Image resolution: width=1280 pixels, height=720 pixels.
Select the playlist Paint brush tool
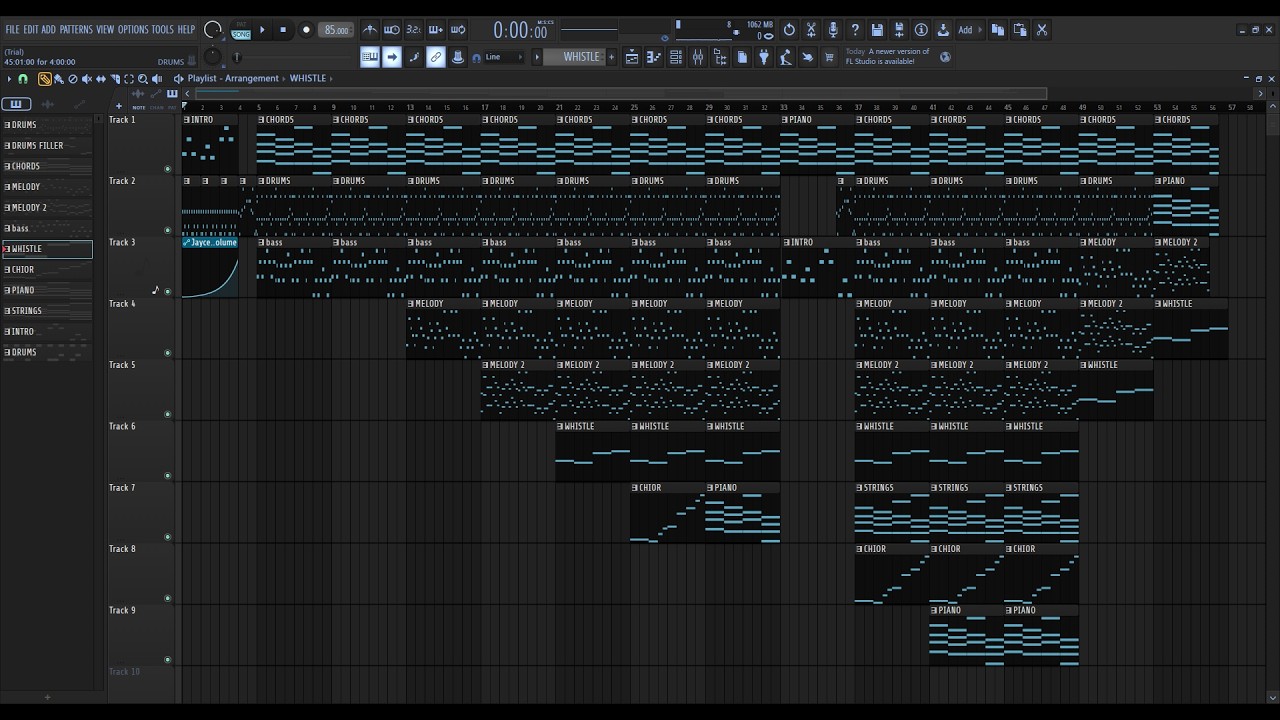click(59, 78)
